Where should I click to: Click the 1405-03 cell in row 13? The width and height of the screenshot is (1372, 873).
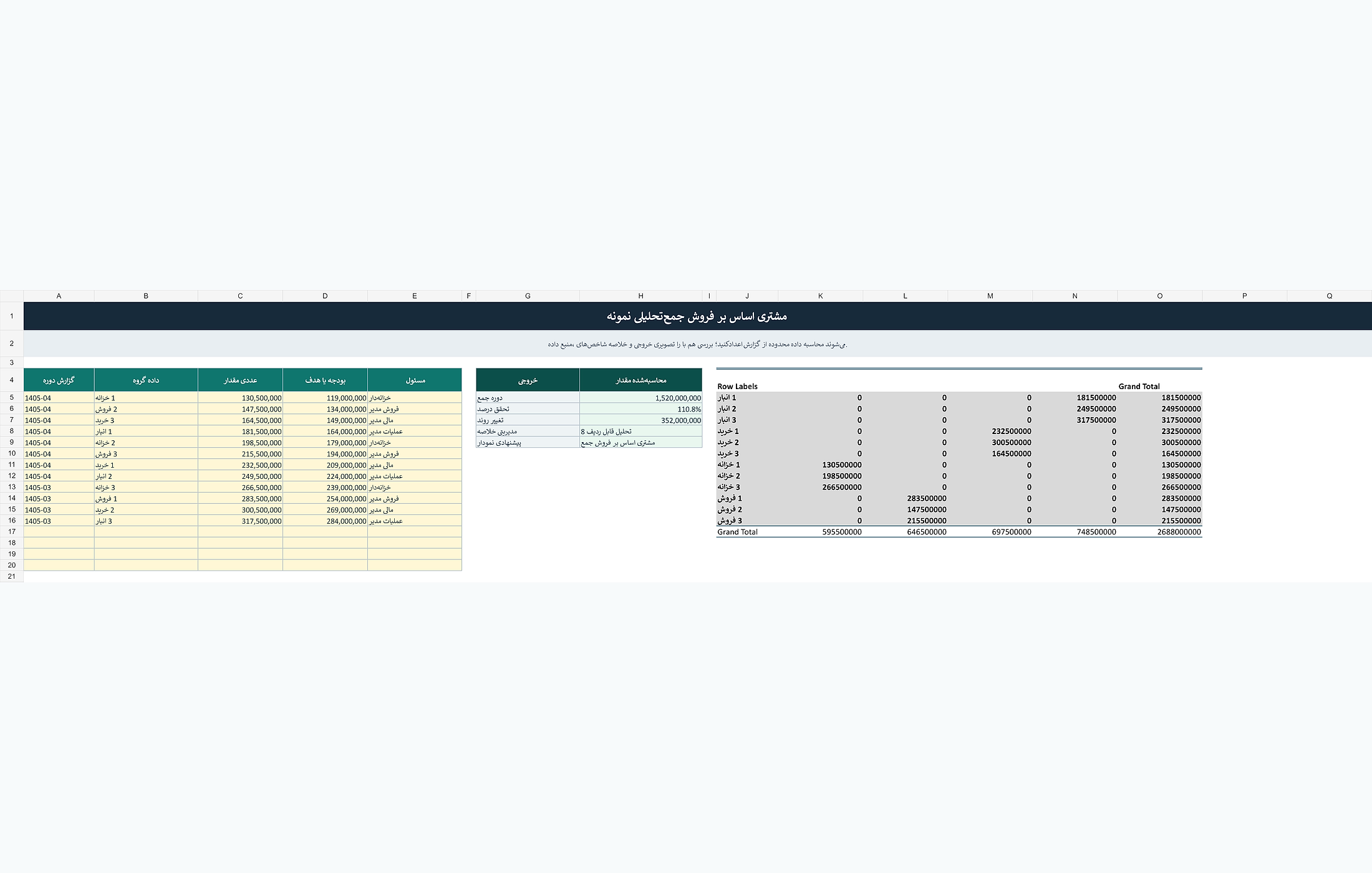59,488
